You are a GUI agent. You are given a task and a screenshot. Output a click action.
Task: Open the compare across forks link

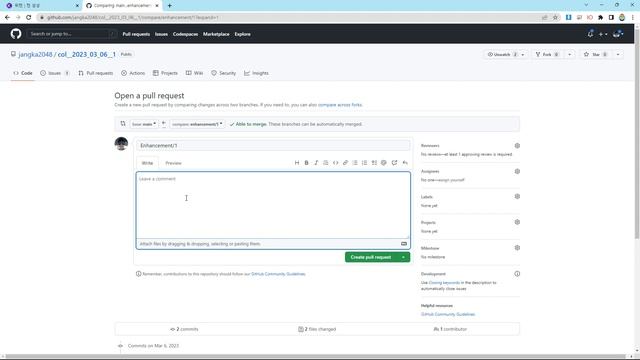tap(340, 105)
